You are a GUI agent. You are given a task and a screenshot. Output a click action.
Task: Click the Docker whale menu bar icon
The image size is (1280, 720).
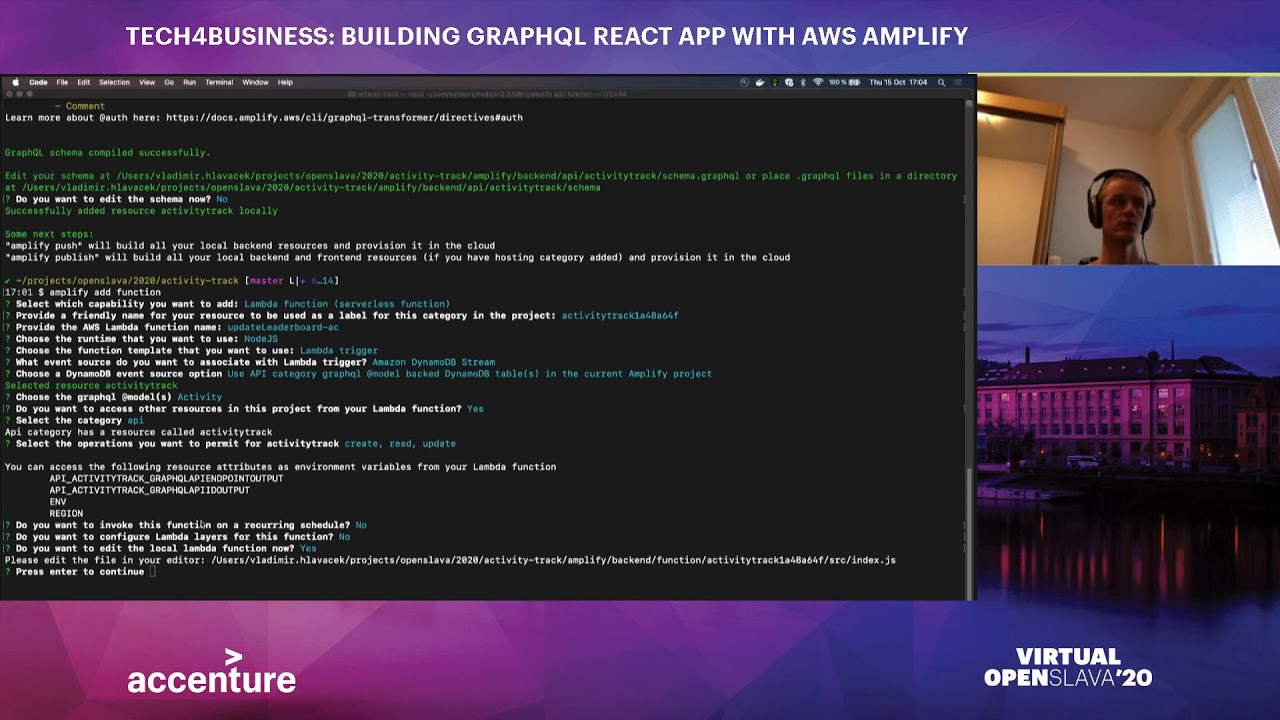(x=760, y=82)
